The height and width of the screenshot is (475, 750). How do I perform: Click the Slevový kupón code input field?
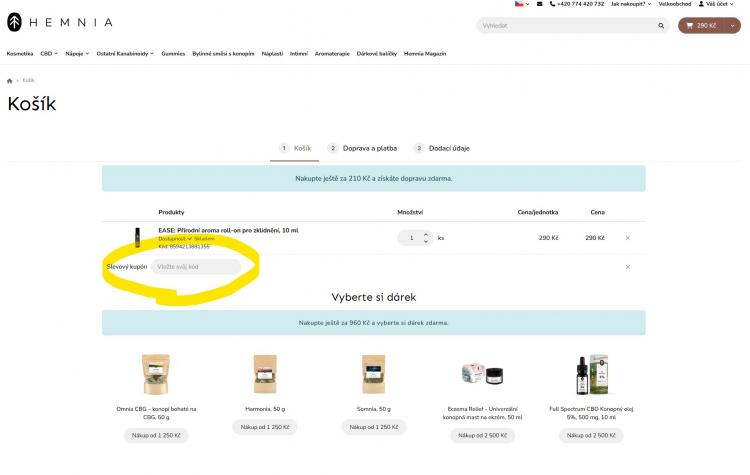pos(196,267)
